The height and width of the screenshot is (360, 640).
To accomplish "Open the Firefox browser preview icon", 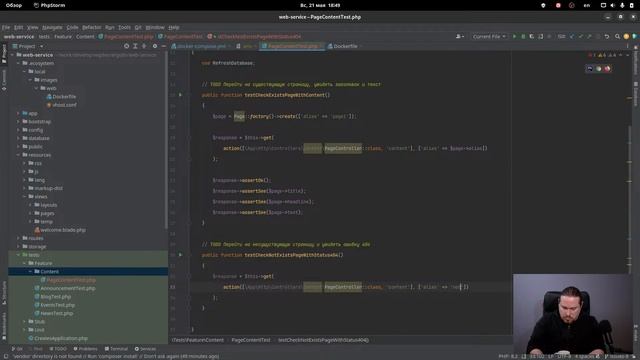I will pyautogui.click(x=607, y=69).
